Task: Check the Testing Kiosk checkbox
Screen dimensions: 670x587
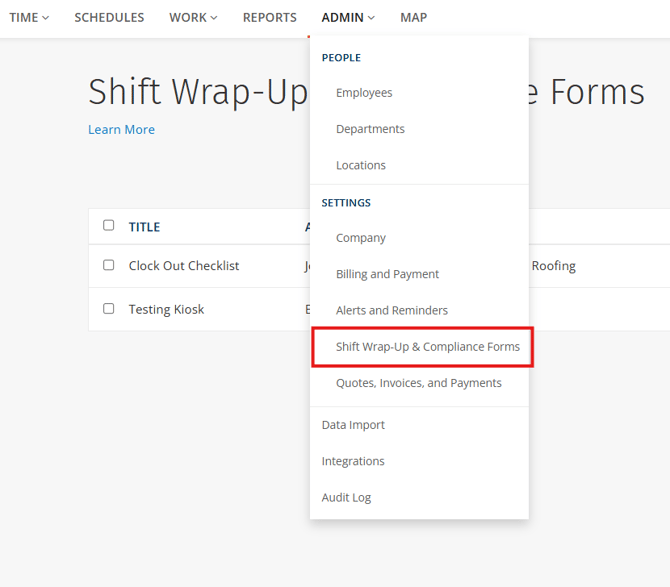Action: pos(109,308)
